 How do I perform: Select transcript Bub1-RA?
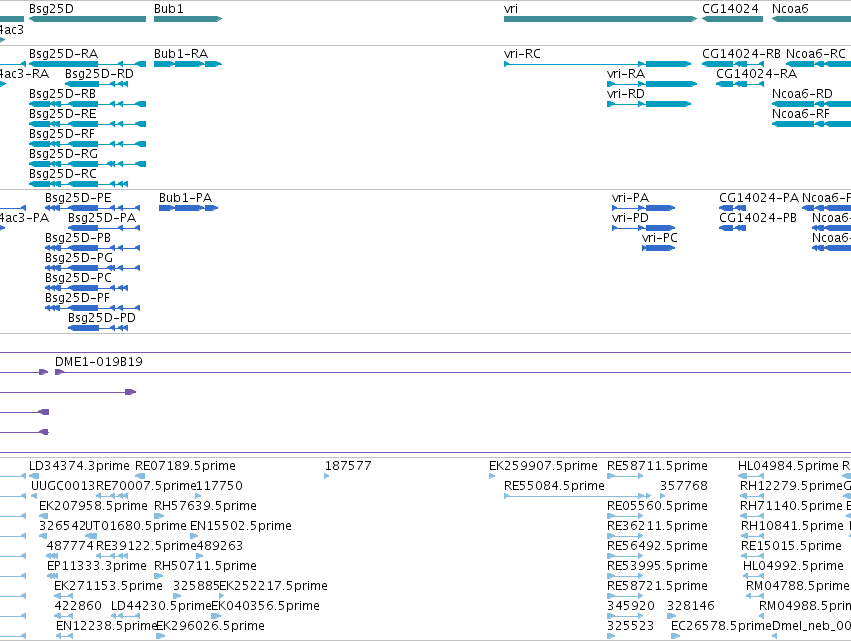188,64
